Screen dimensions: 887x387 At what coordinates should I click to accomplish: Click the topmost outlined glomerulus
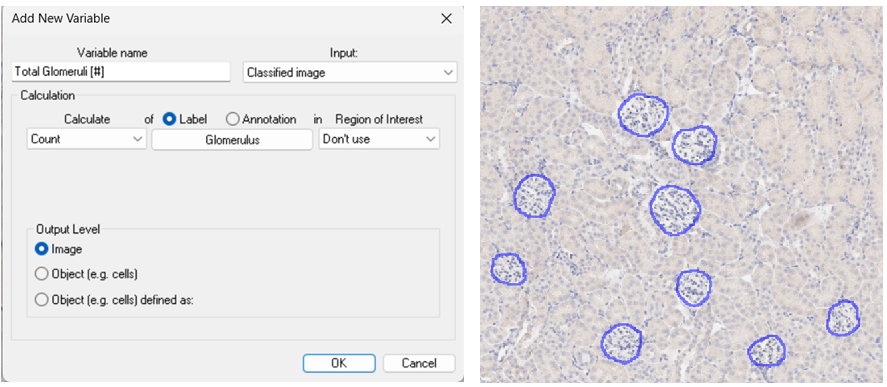[643, 115]
